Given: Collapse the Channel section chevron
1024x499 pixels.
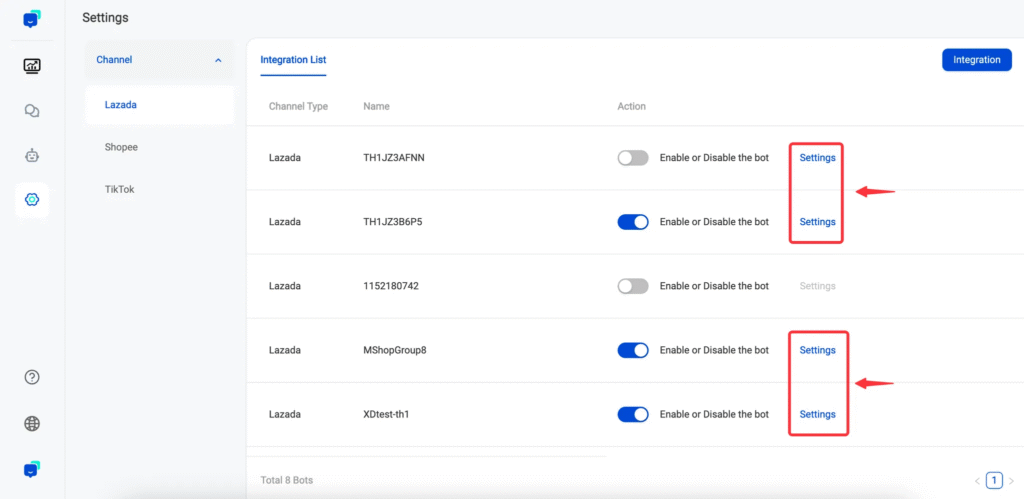Looking at the screenshot, I should click(218, 60).
